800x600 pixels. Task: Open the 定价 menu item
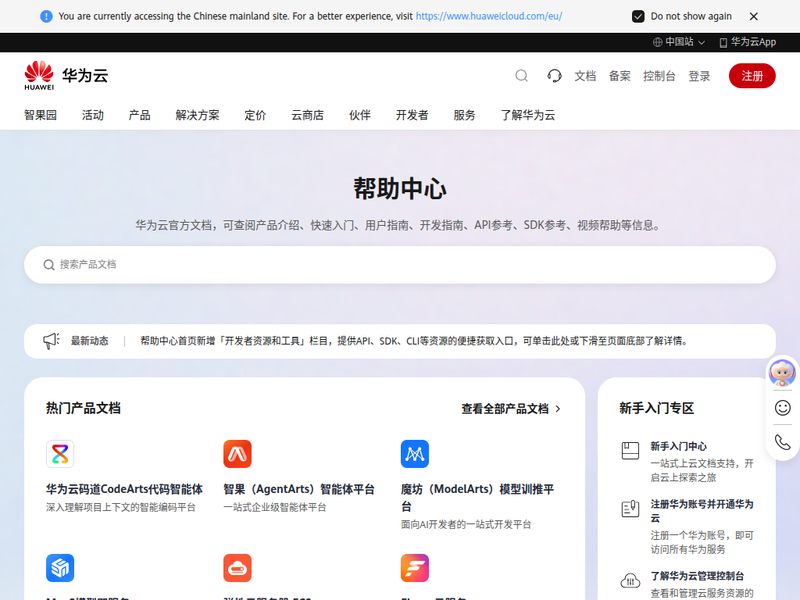255,115
